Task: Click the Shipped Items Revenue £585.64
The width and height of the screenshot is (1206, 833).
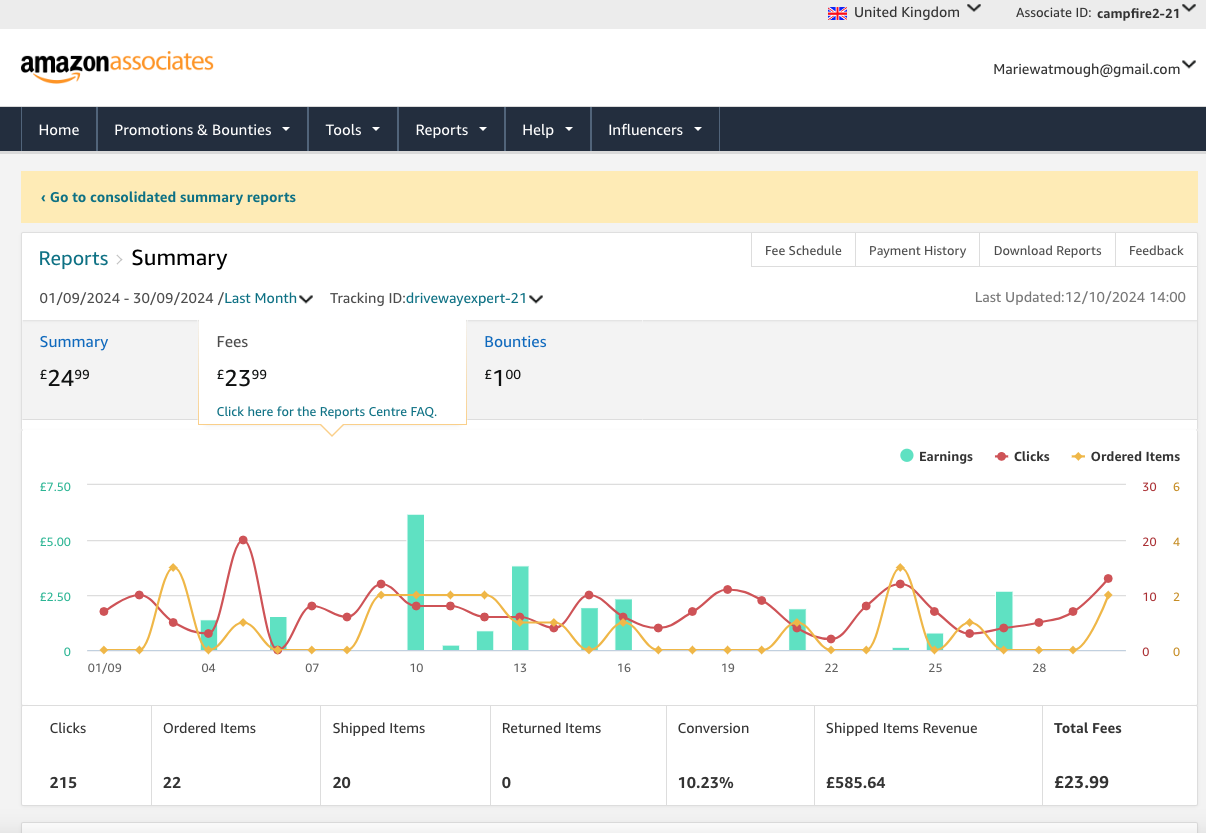Action: click(x=855, y=782)
